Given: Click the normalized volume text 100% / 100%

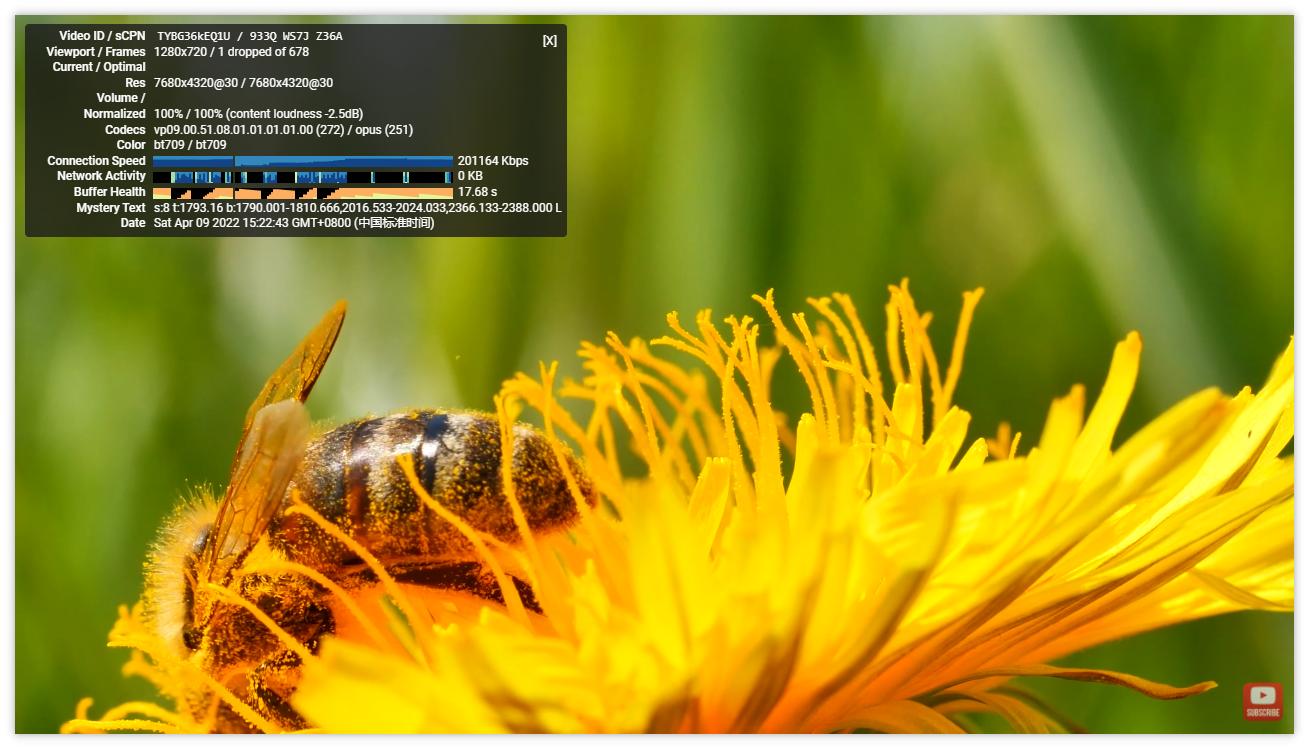Looking at the screenshot, I should click(188, 114).
